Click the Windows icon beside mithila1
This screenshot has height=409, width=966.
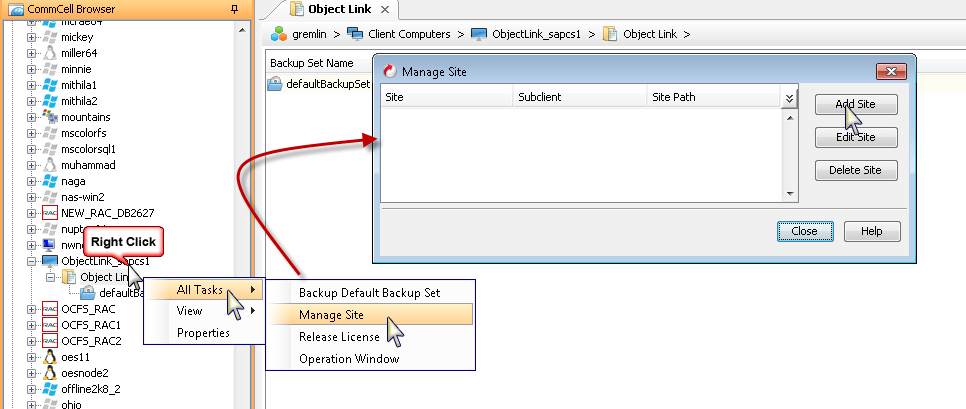50,85
